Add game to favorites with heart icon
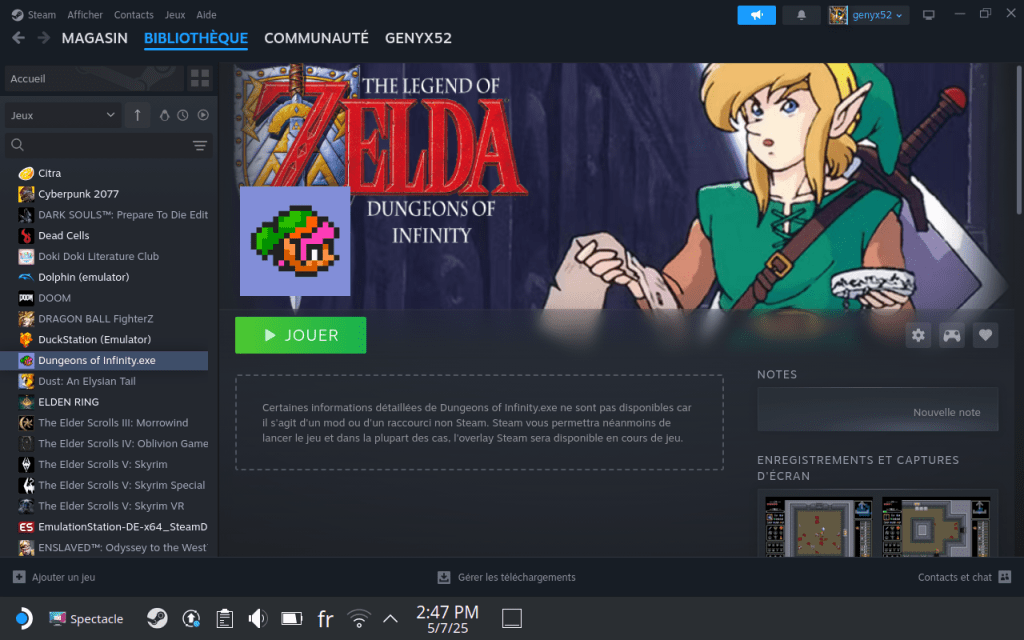The image size is (1024, 640). pos(986,336)
